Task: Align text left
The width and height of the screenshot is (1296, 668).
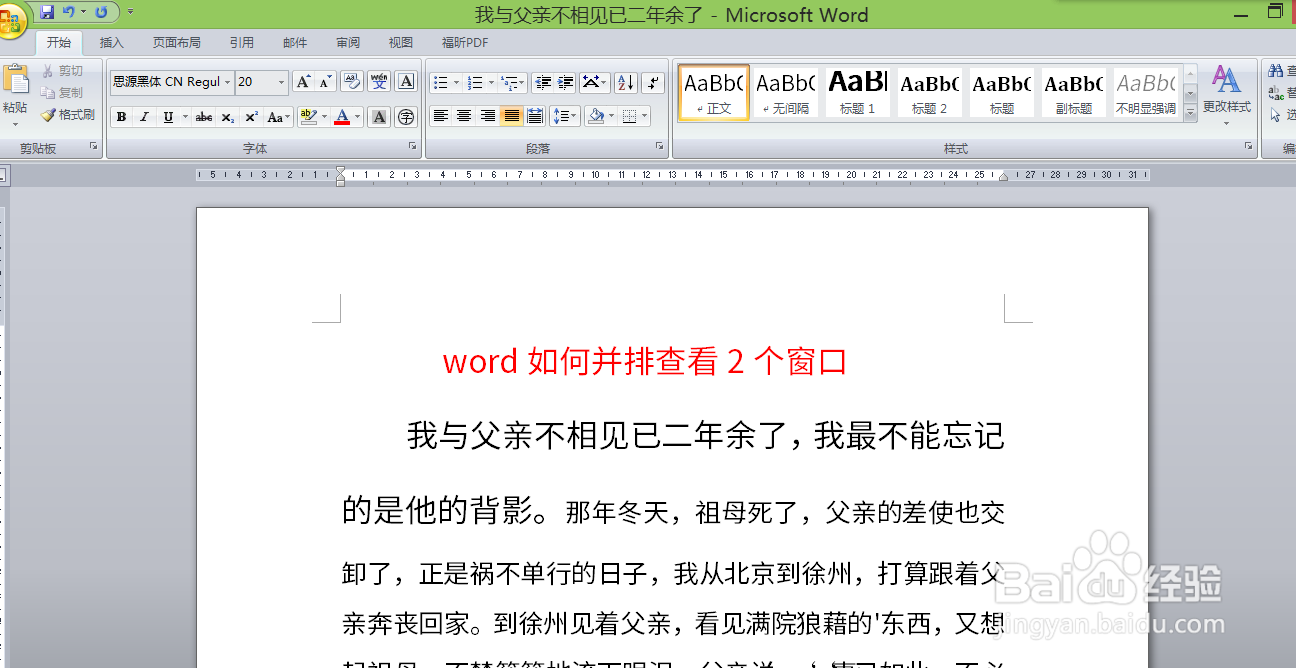Action: point(440,117)
